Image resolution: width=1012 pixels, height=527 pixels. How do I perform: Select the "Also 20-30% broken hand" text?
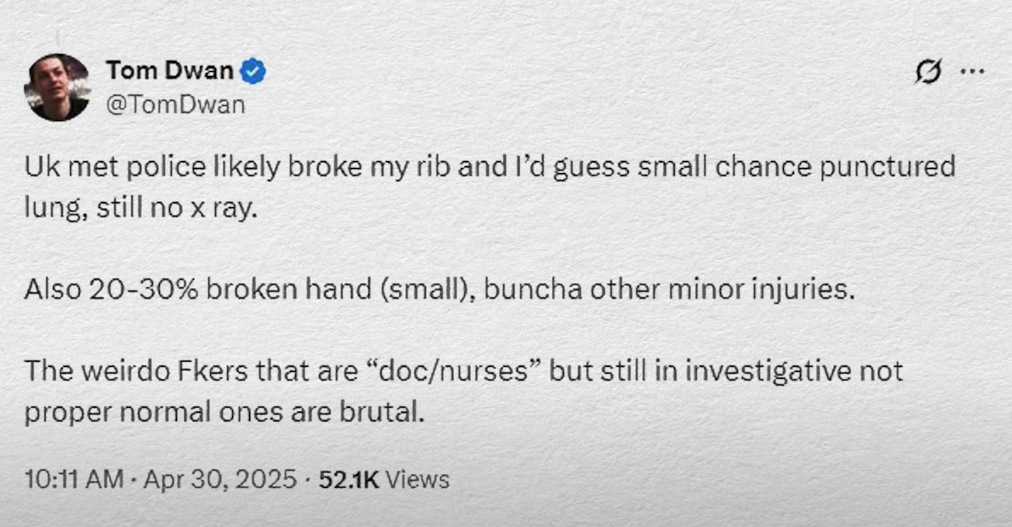click(x=197, y=290)
